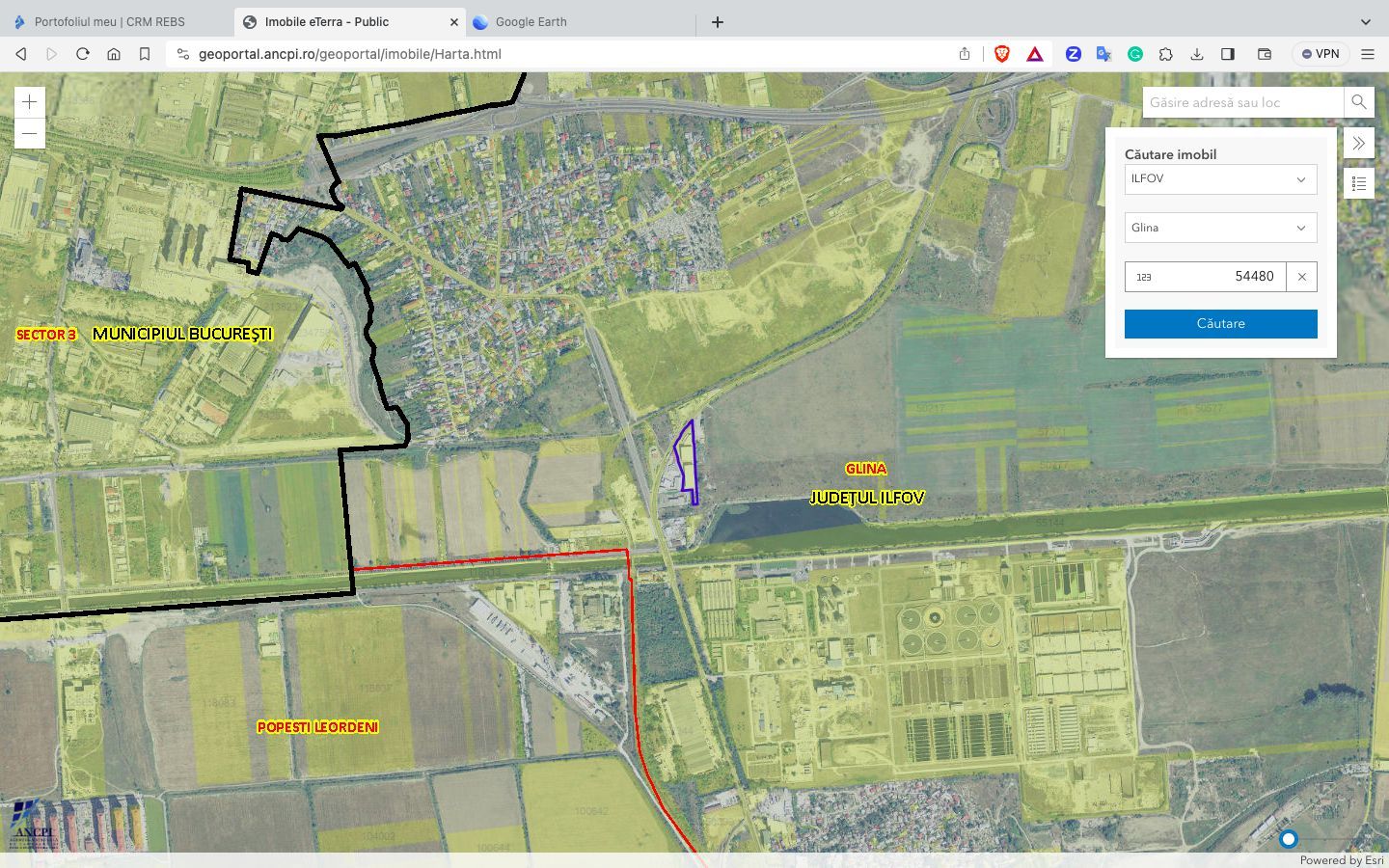Click the Găsire adresă sau loc field

tap(1242, 102)
